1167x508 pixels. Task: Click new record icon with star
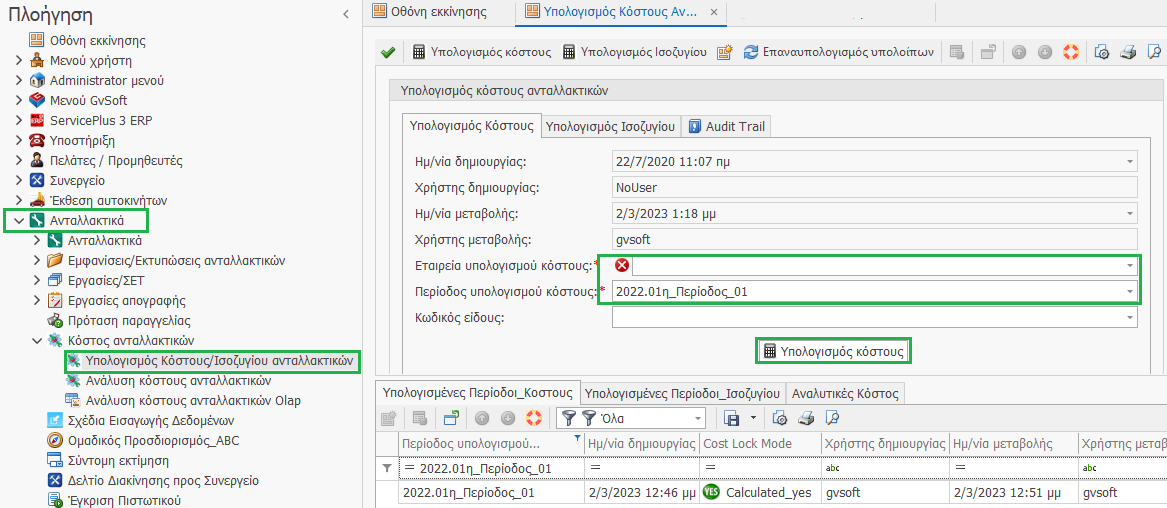(x=725, y=52)
